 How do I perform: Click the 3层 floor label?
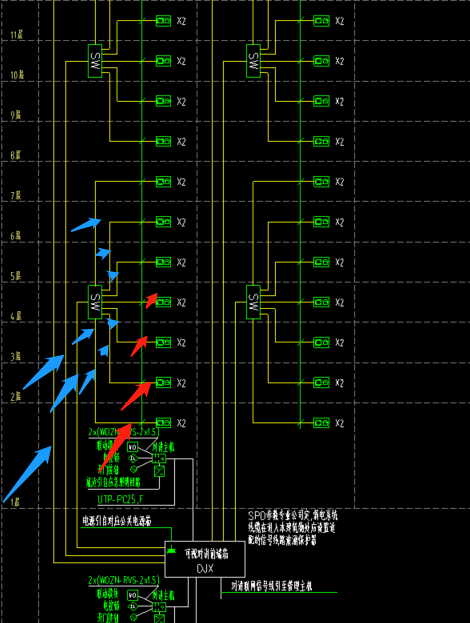click(x=15, y=356)
